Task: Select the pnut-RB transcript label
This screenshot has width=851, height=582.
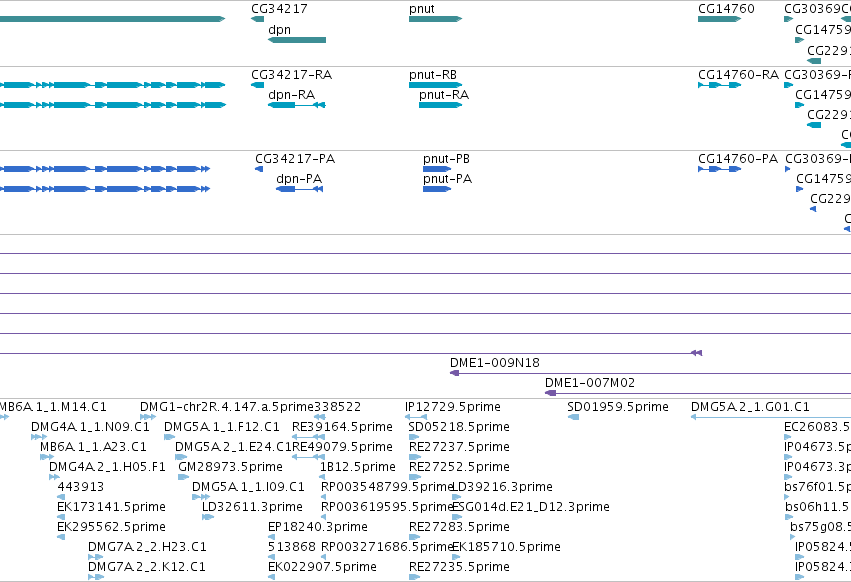Action: click(433, 74)
